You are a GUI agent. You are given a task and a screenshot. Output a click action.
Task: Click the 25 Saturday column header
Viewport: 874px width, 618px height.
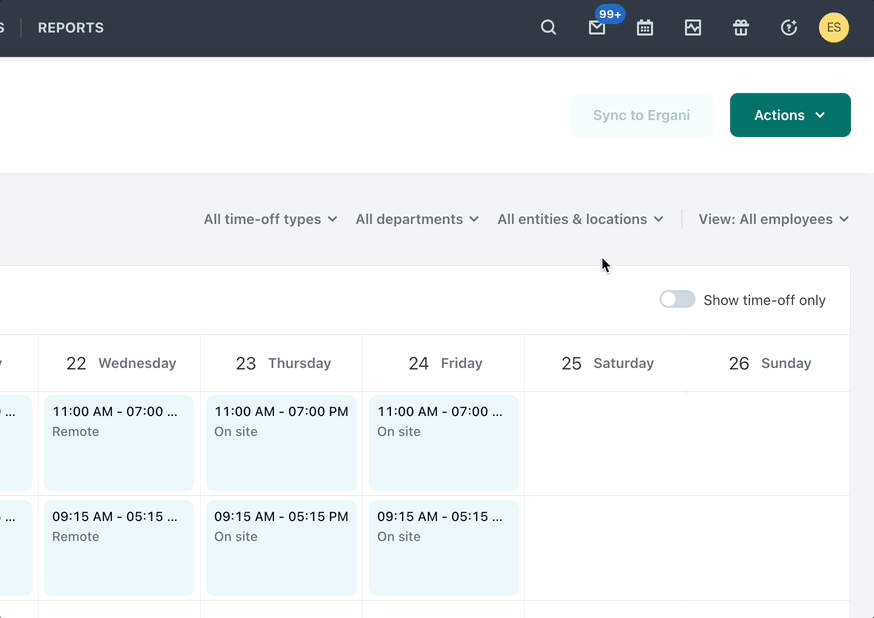(607, 363)
